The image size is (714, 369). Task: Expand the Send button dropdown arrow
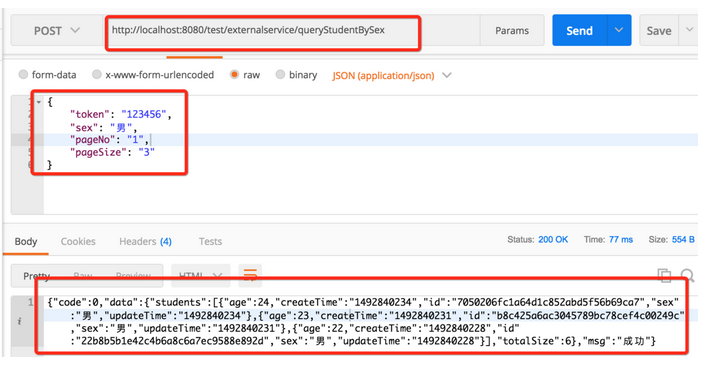coord(619,31)
